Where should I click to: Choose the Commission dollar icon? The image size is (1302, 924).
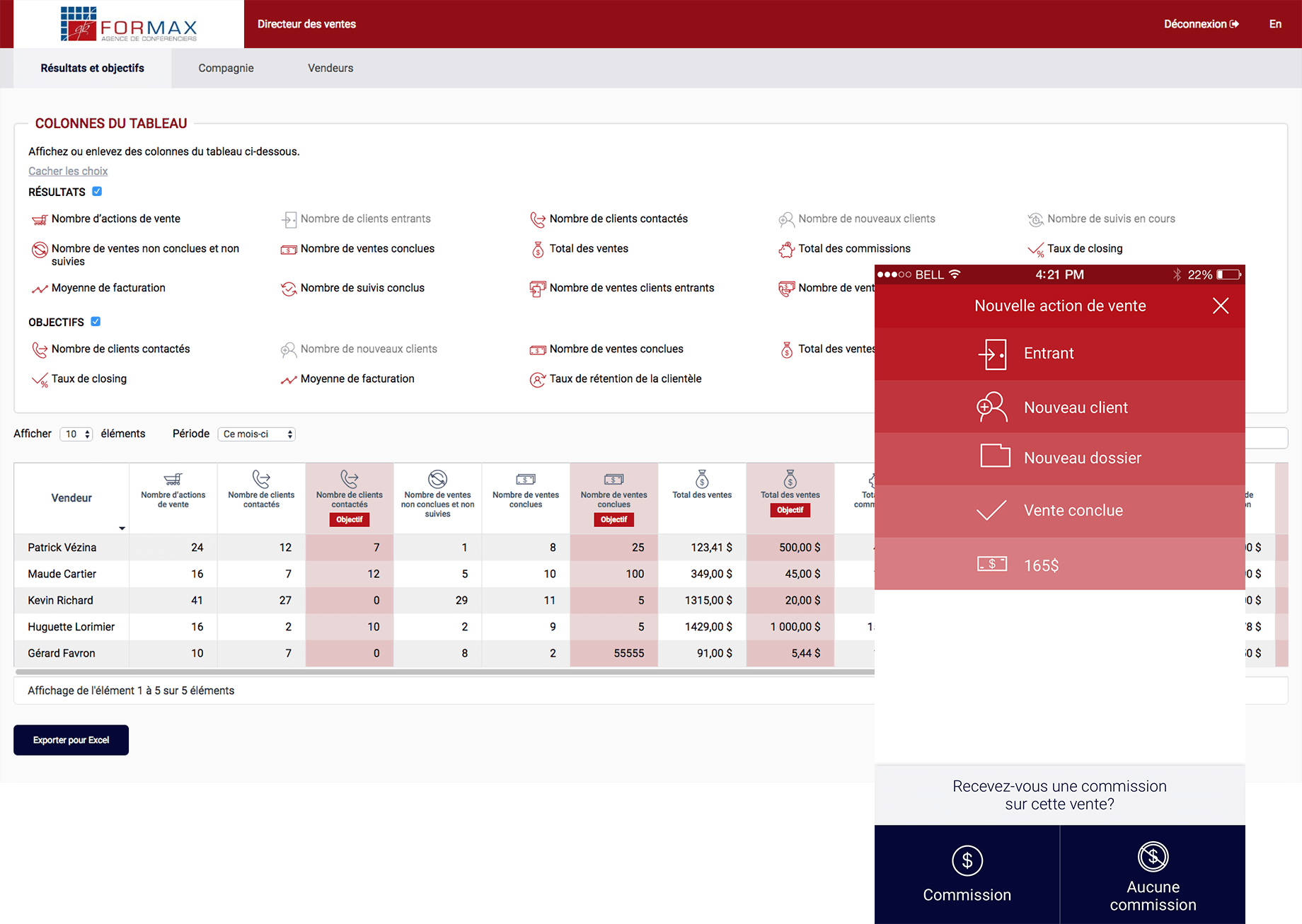click(967, 861)
